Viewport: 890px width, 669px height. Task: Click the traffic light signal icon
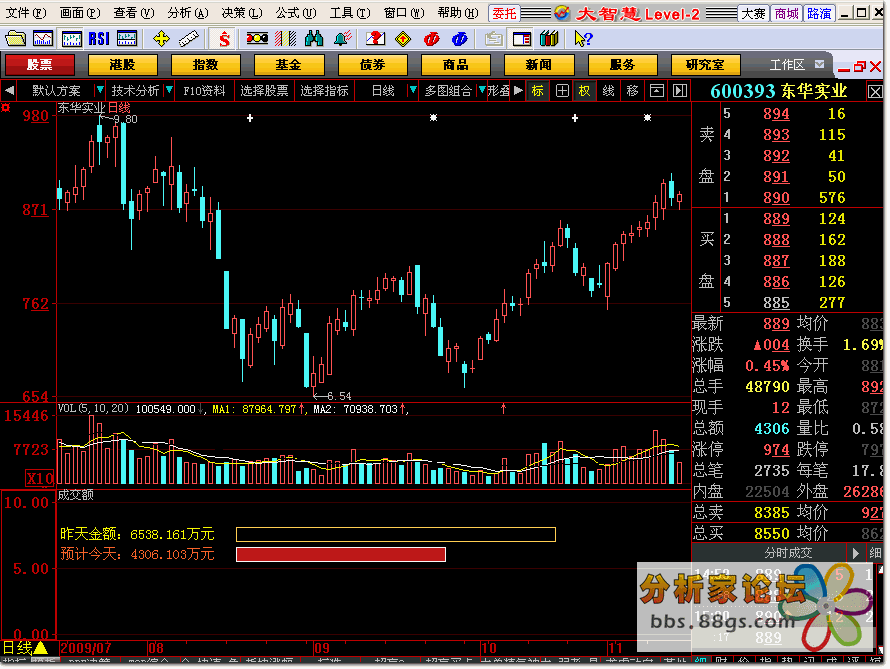tap(257, 39)
